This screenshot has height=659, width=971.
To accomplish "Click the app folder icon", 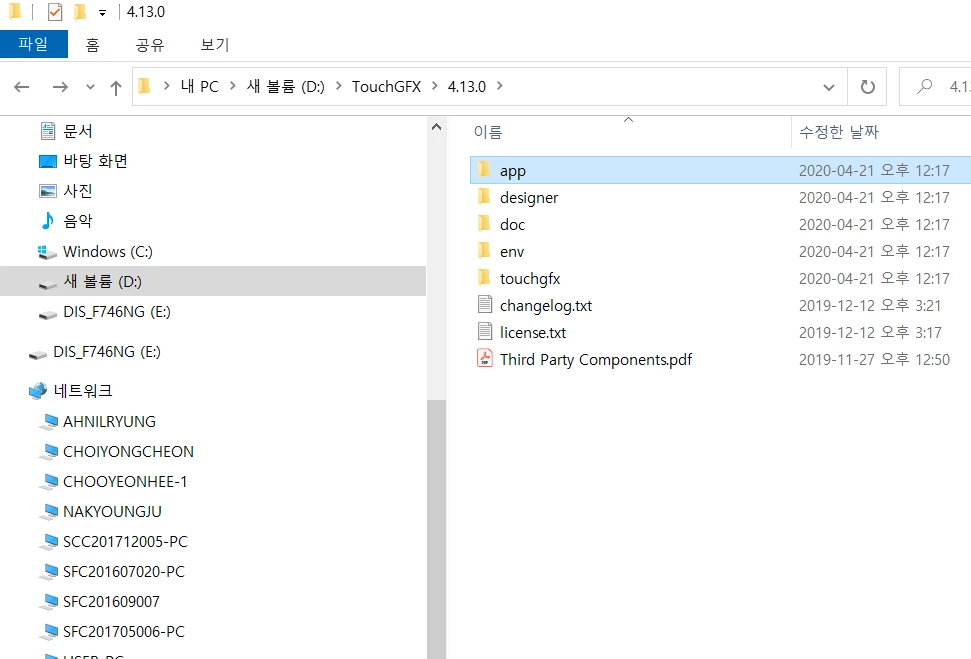I will pos(484,169).
